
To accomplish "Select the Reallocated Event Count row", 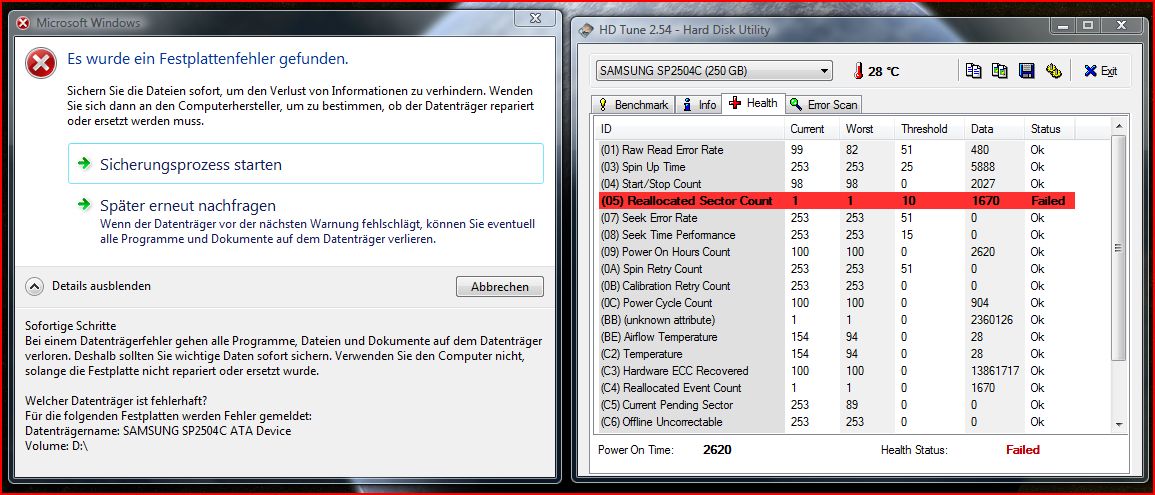I will pos(835,387).
